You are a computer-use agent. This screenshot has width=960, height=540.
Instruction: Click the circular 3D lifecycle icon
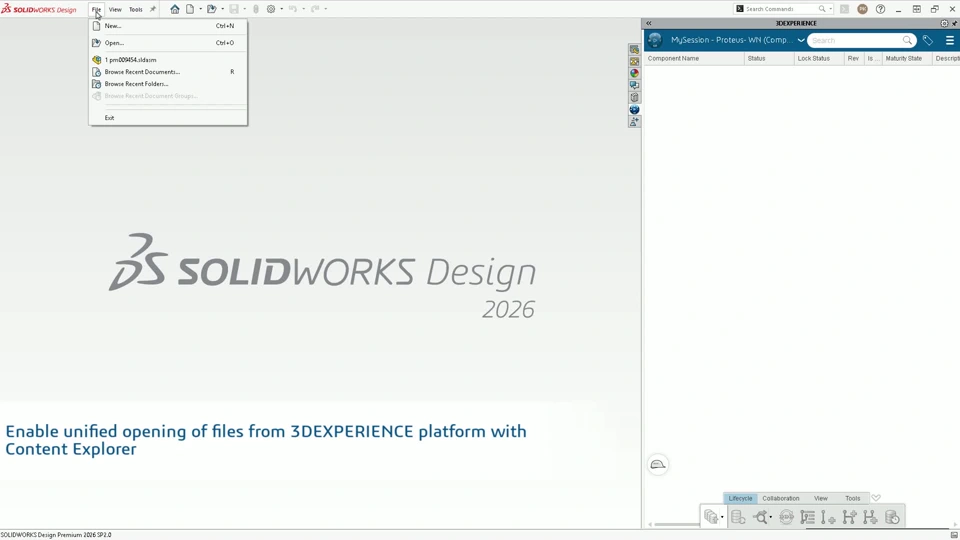[787, 517]
